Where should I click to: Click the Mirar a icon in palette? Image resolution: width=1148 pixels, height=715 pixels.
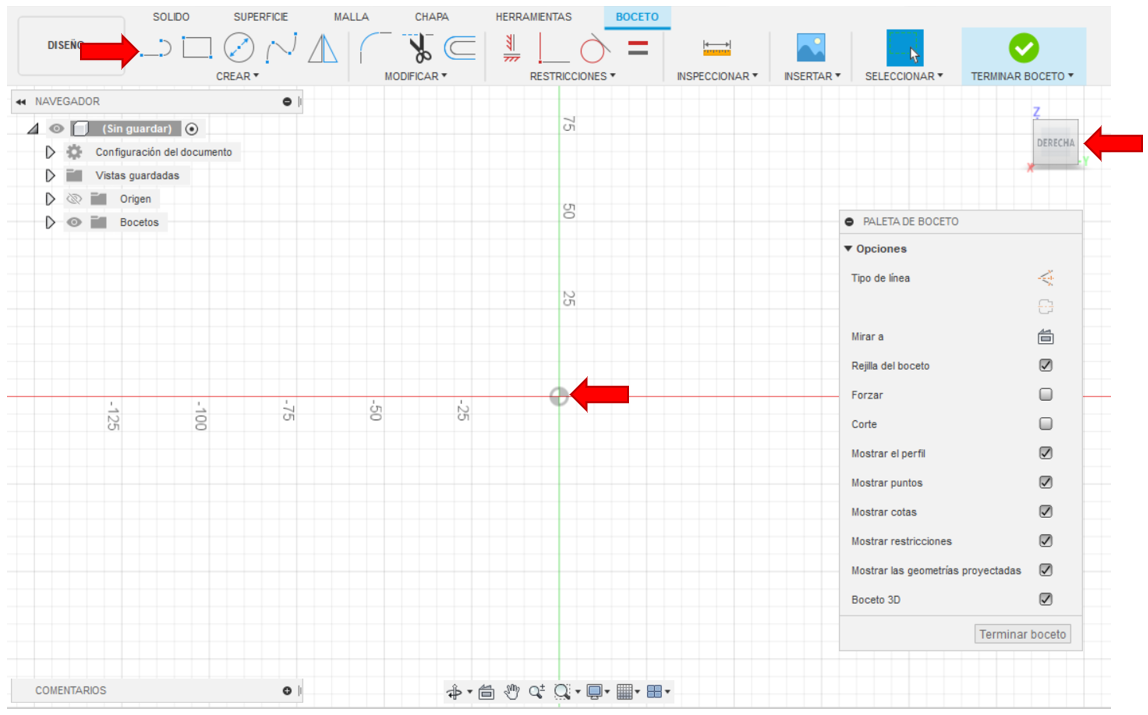(1046, 337)
